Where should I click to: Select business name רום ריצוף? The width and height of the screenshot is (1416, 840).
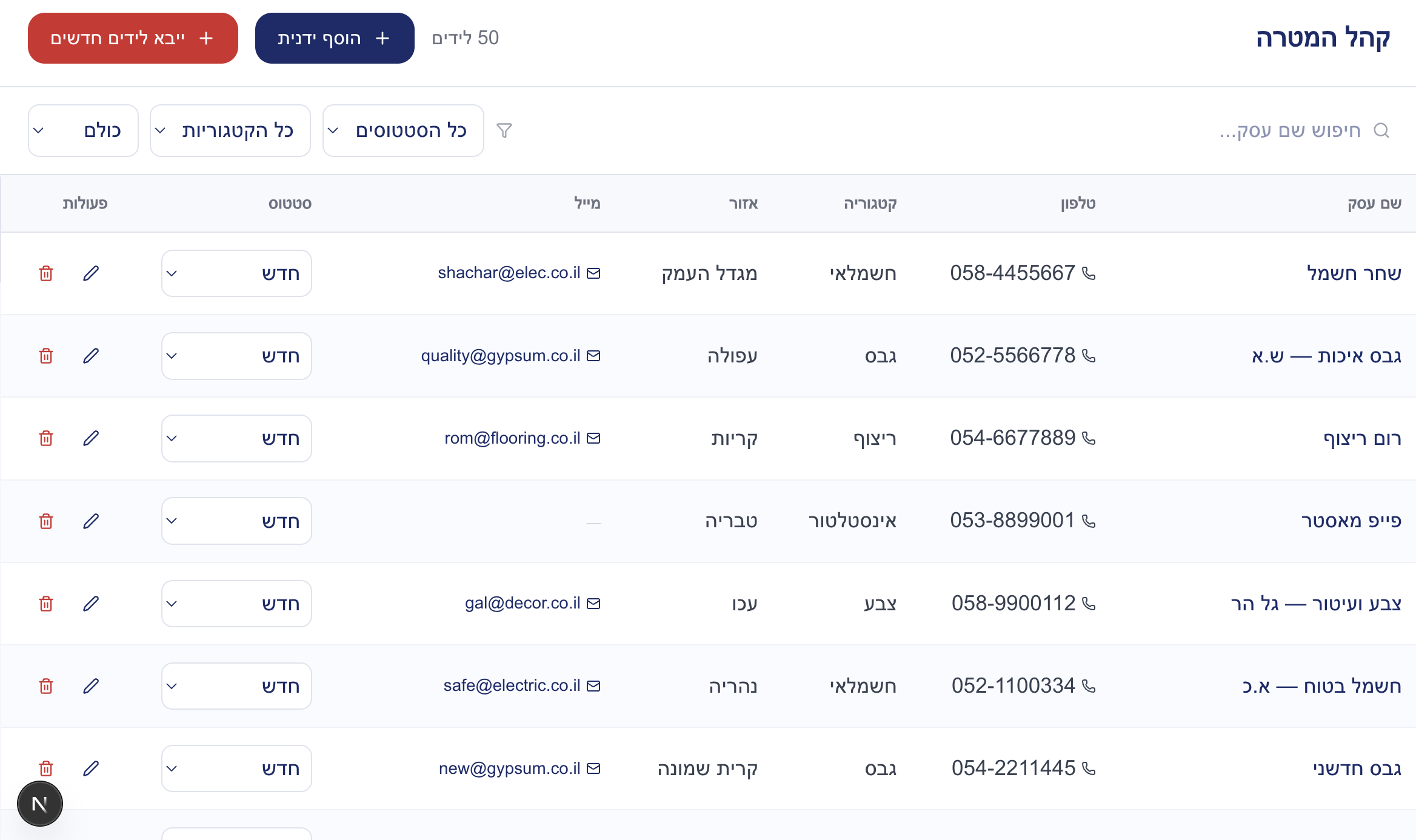click(x=1362, y=438)
